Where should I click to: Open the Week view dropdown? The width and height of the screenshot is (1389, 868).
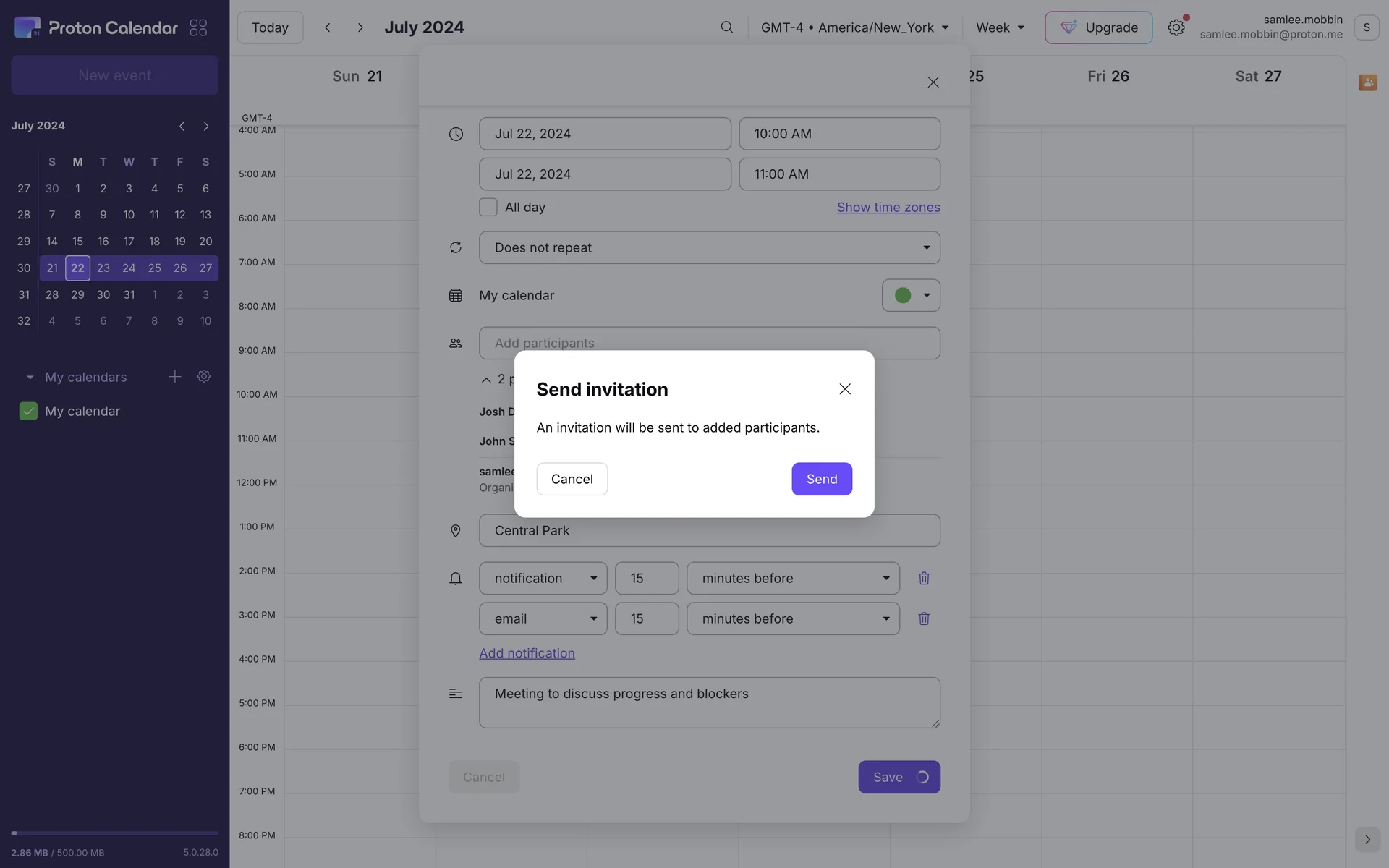[x=1000, y=27]
